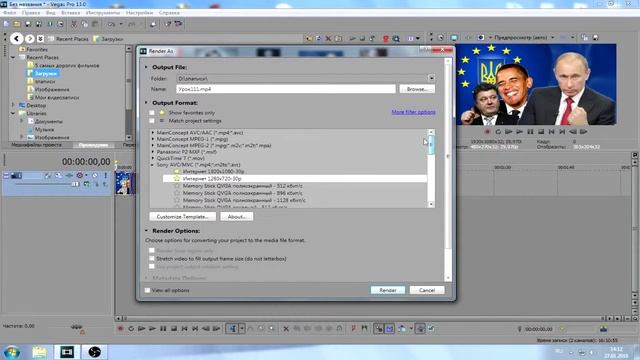Viewport: 640px width, 360px height.
Task: Click the Save project toolbar icon
Action: tap(28, 24)
